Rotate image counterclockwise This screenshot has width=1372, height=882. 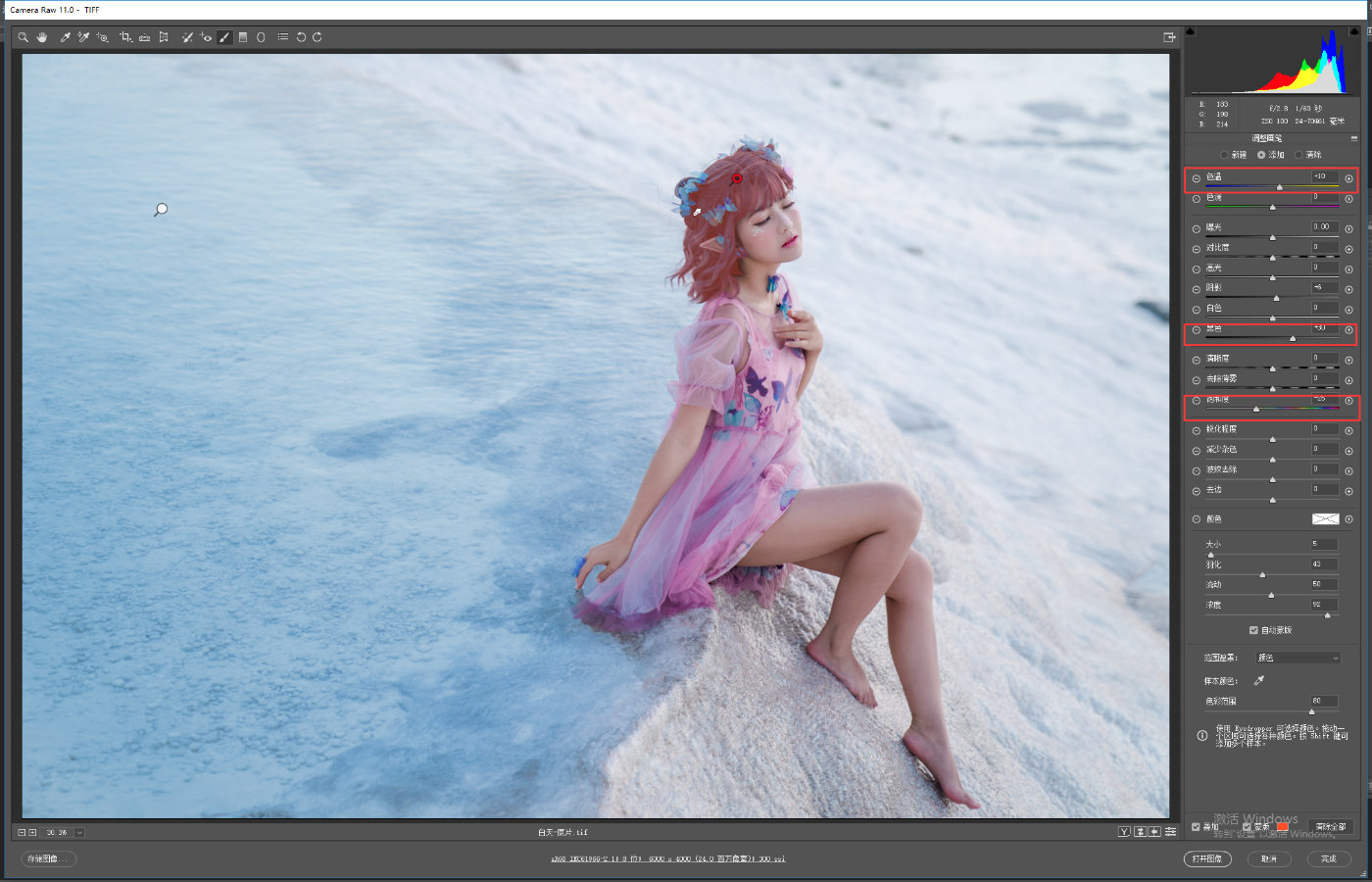pyautogui.click(x=301, y=37)
